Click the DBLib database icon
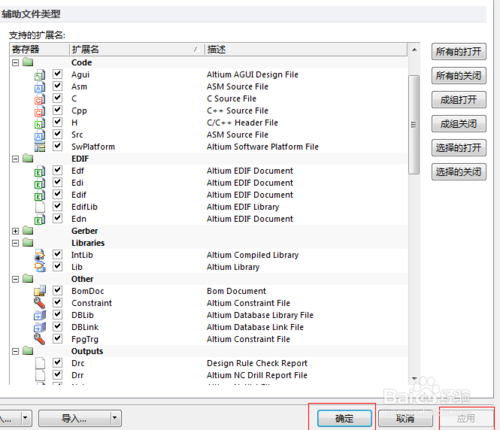 (x=40, y=315)
